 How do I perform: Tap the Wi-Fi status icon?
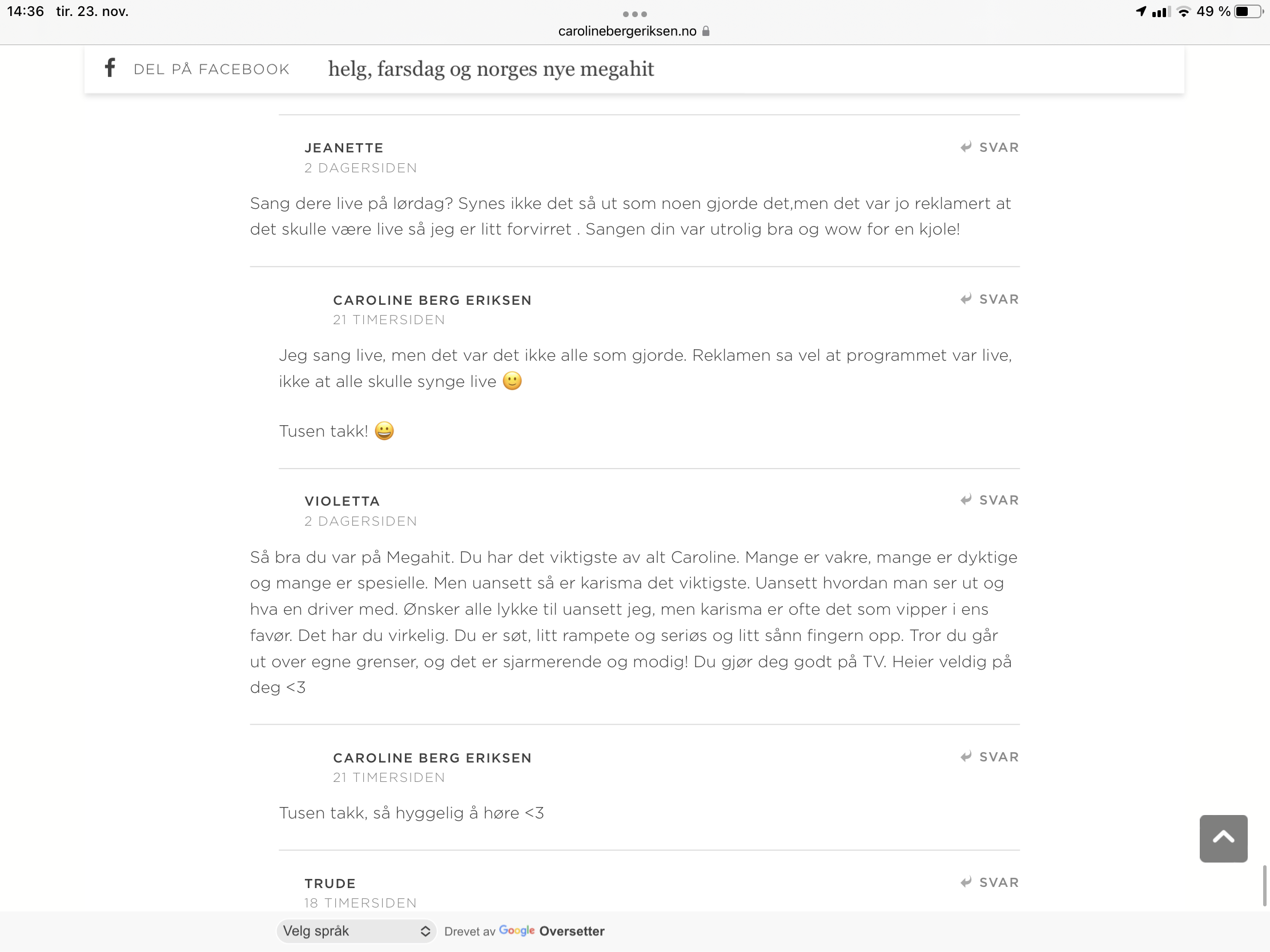point(1183,11)
